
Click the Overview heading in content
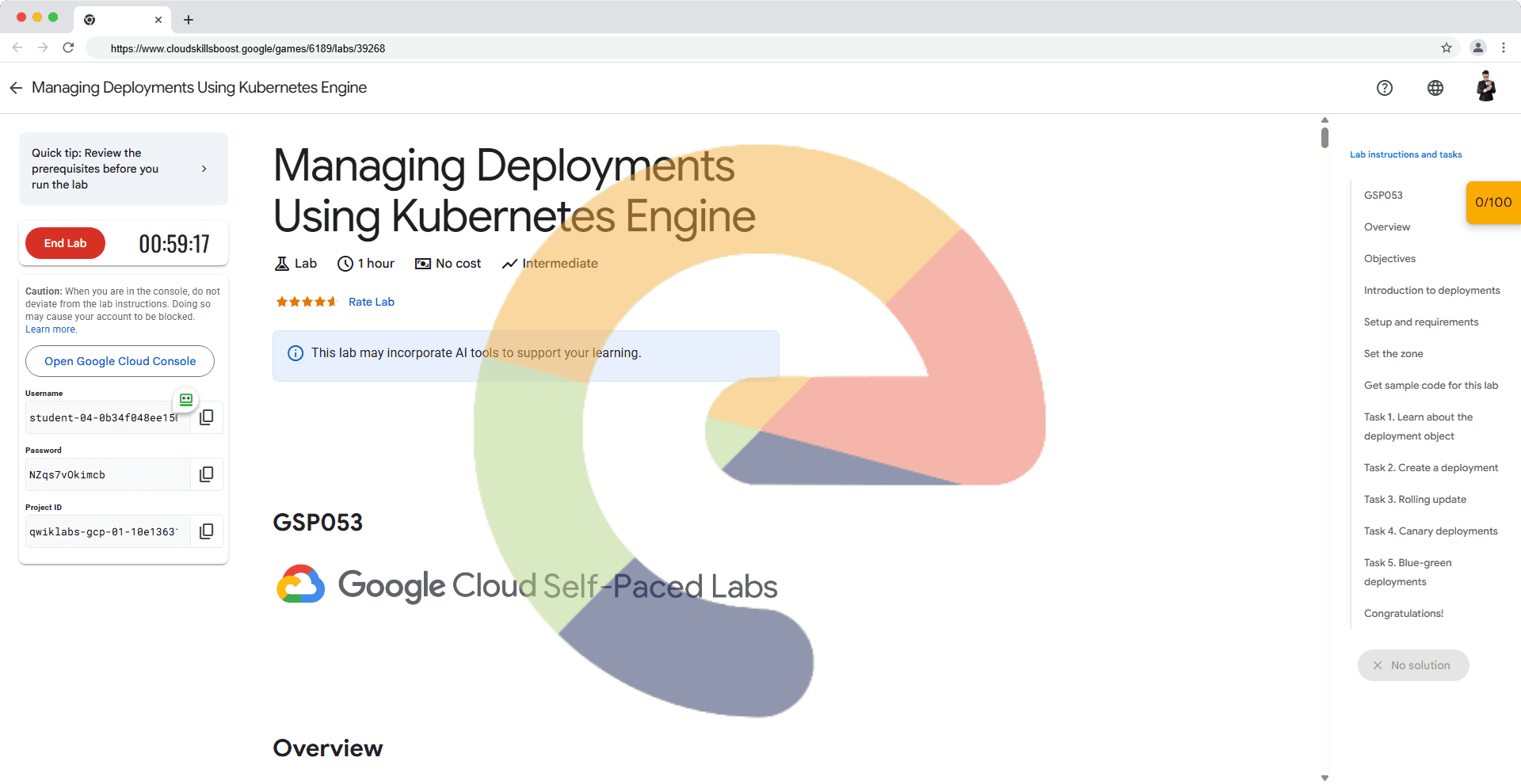tap(328, 748)
